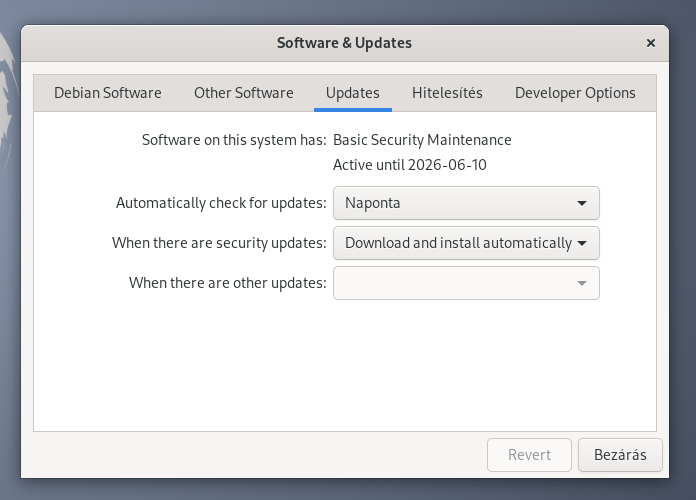
Task: Open the Developer Options tab
Action: [x=575, y=93]
